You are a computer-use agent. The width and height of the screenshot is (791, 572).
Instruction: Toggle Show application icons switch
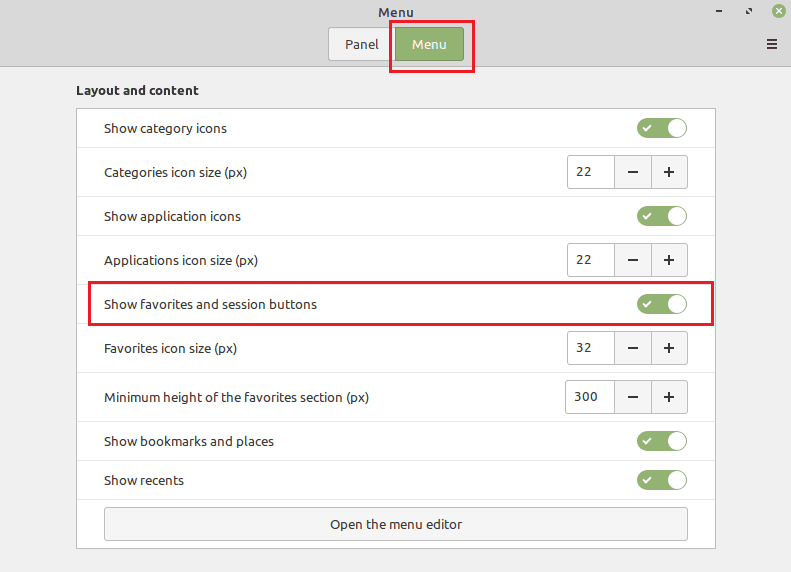click(x=661, y=216)
